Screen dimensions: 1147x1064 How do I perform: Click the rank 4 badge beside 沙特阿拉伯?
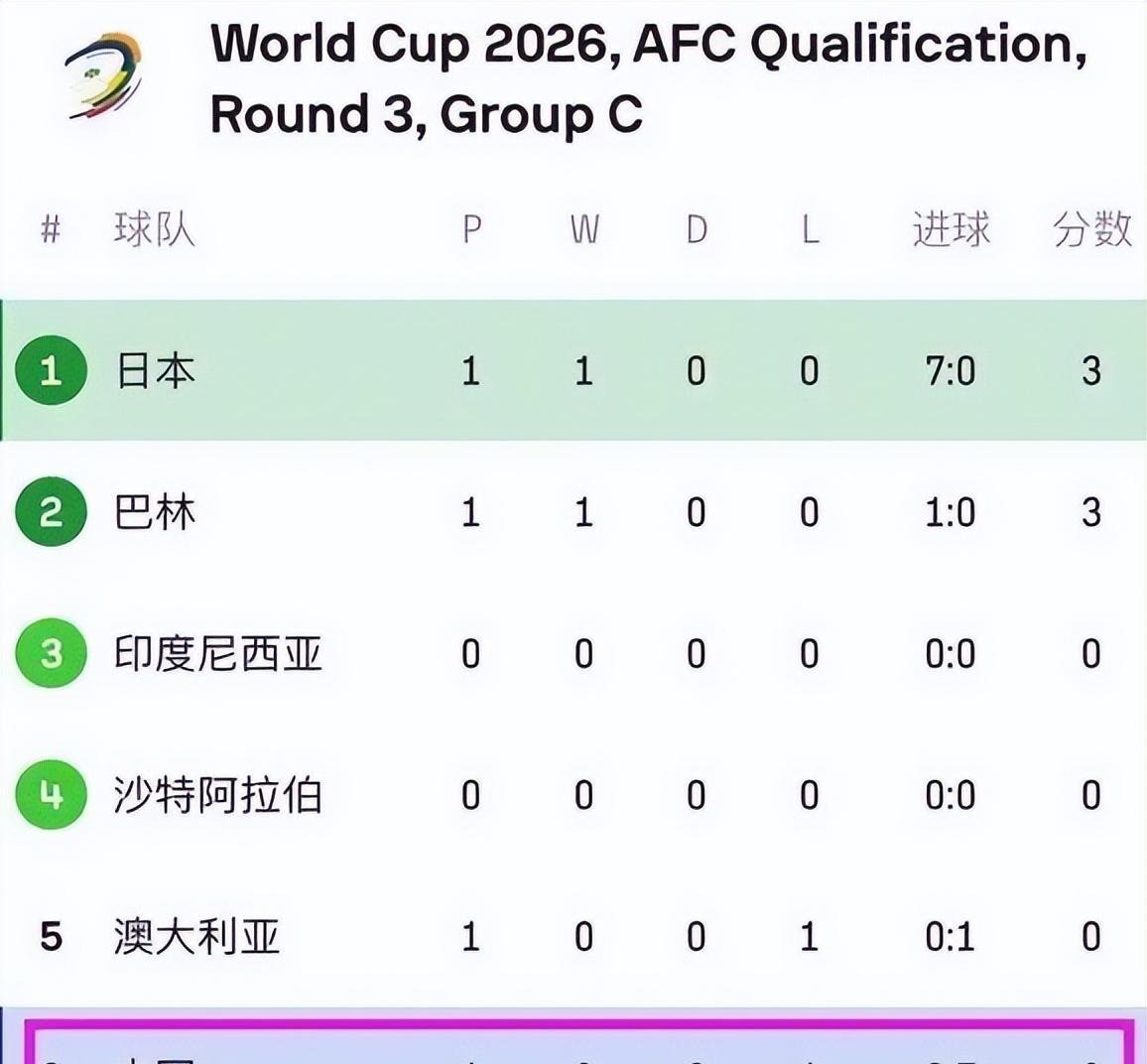51,795
